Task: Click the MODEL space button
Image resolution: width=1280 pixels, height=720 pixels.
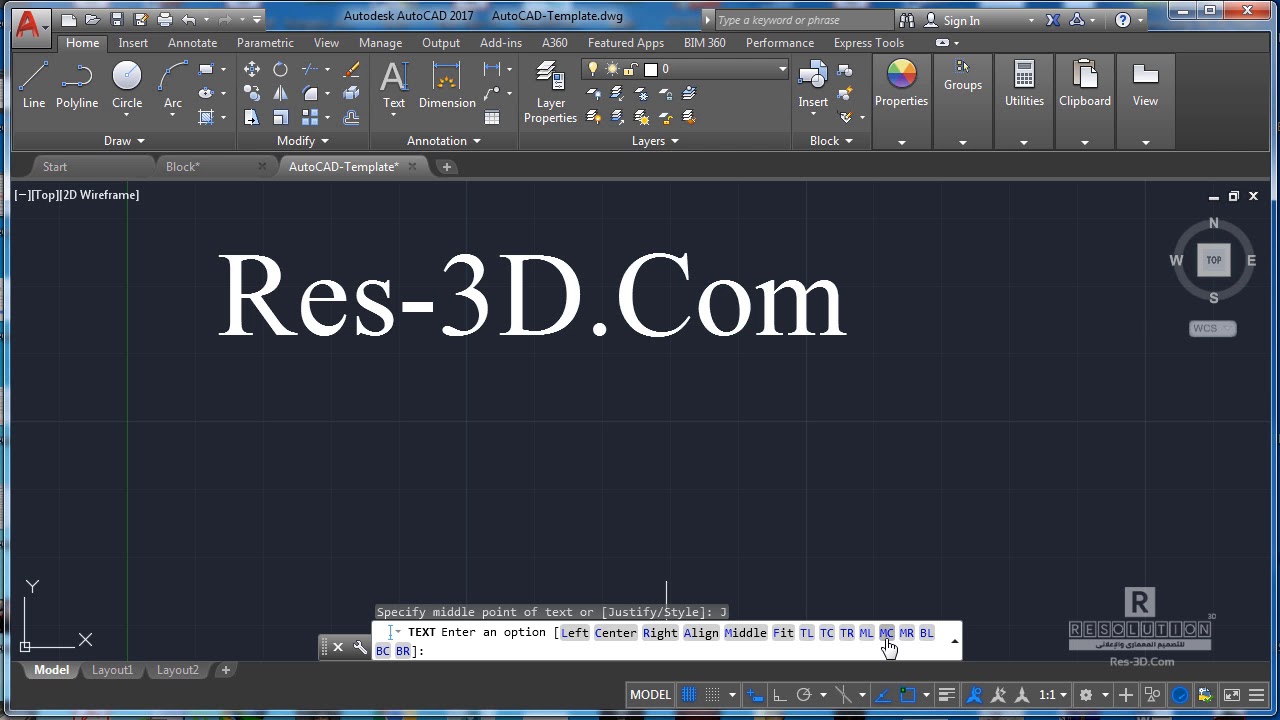Action: (650, 695)
